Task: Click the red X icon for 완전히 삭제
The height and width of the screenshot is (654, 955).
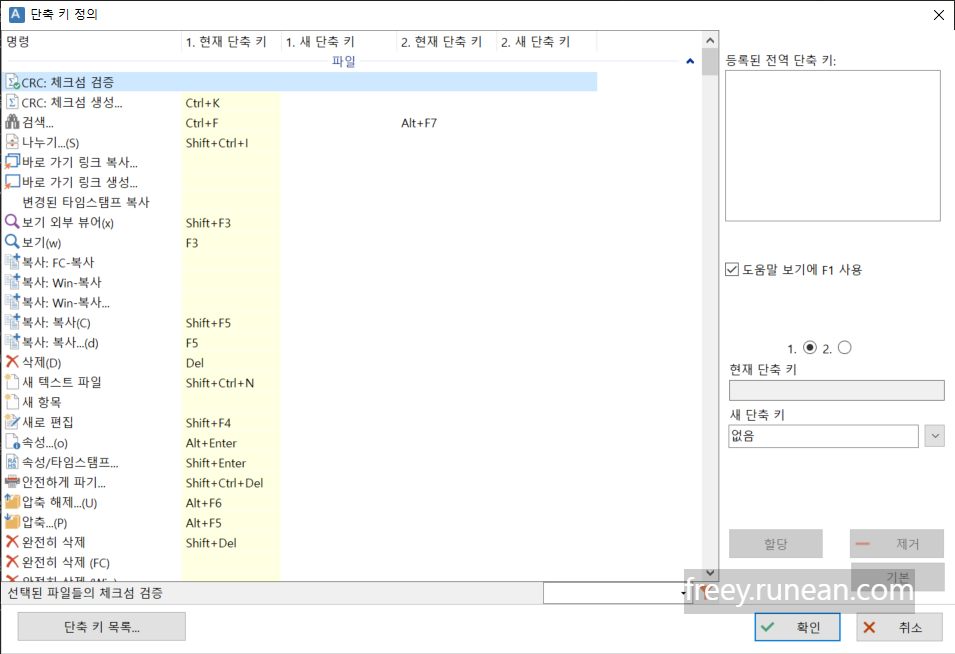Action: coord(12,542)
